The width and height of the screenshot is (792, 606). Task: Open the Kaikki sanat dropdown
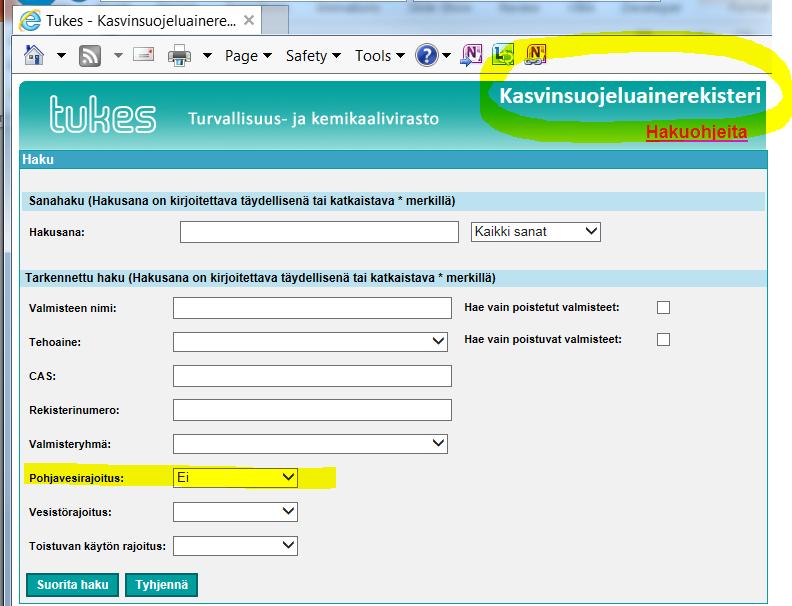click(x=535, y=232)
